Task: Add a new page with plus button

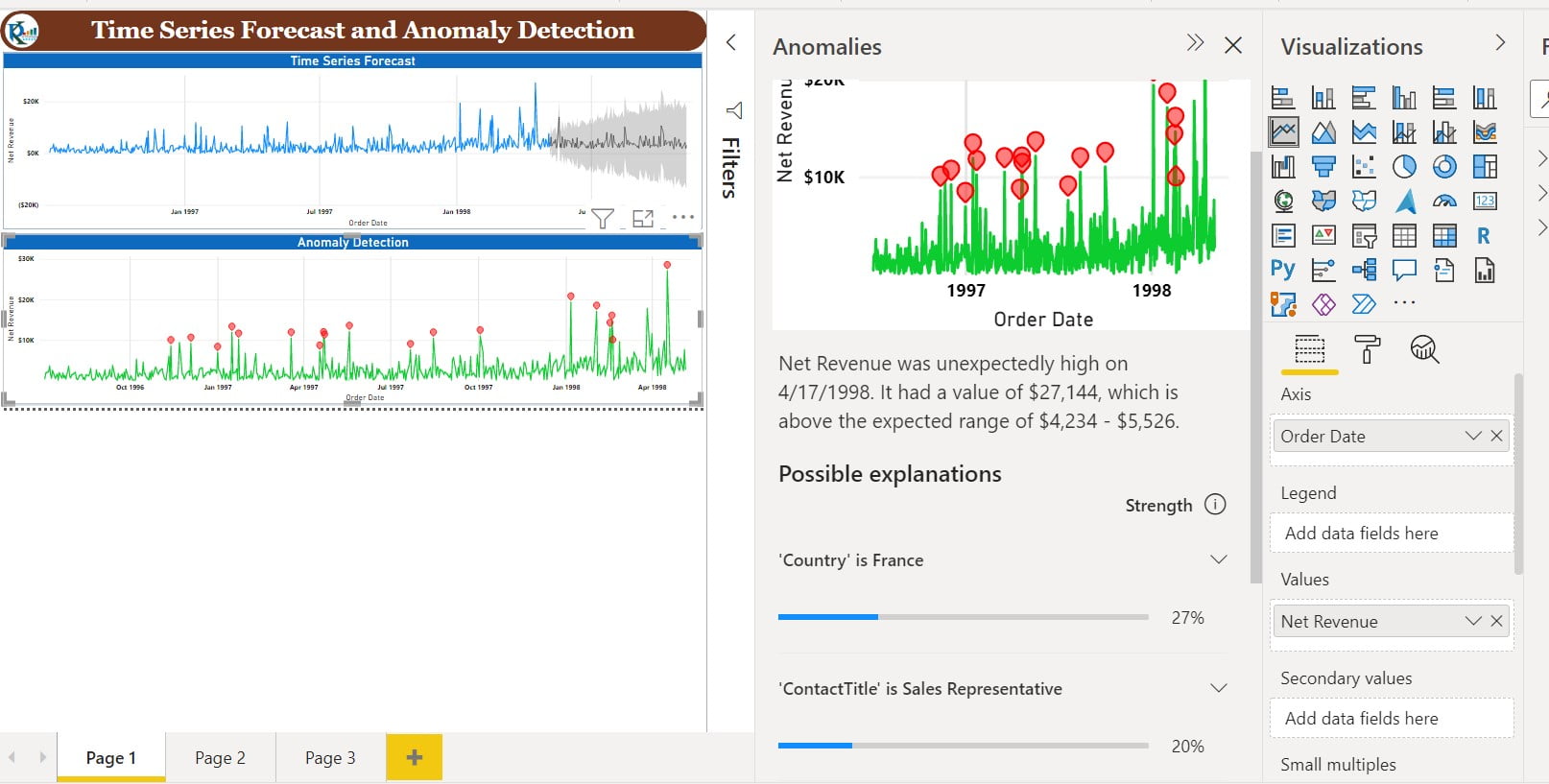Action: click(x=415, y=757)
